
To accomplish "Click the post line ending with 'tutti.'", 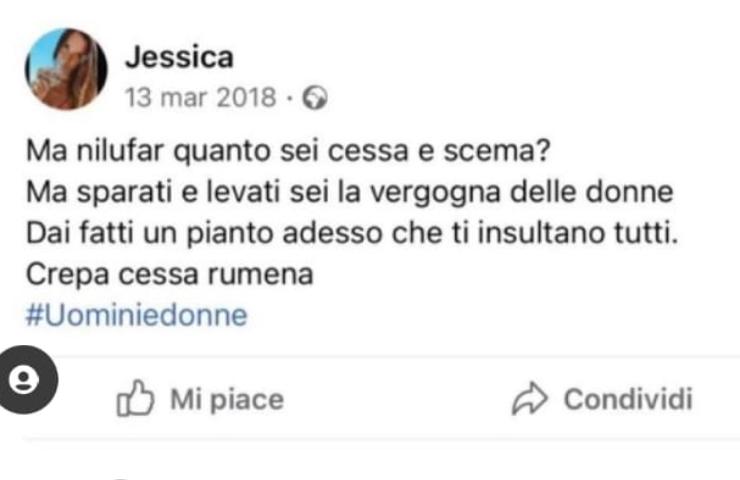I will click(x=352, y=234).
